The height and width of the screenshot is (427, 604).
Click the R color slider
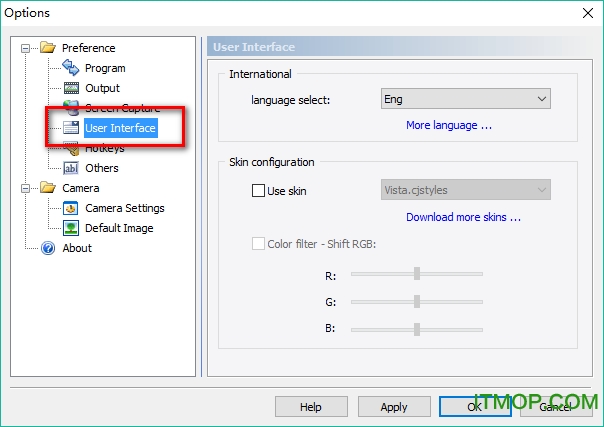417,273
